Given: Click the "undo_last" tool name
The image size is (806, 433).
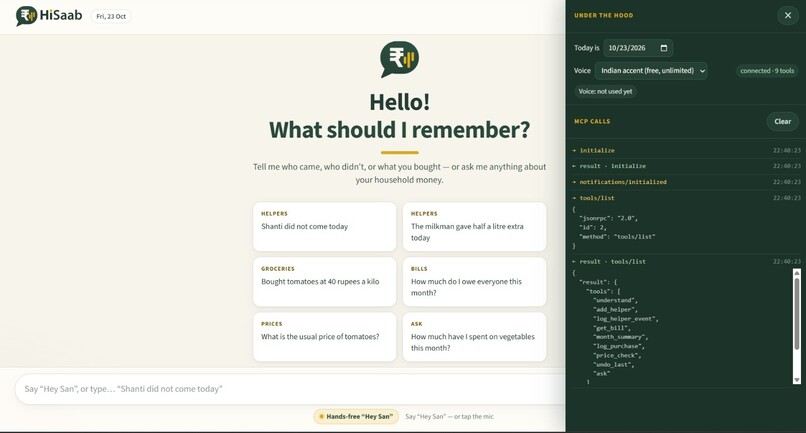Looking at the screenshot, I should tap(615, 365).
